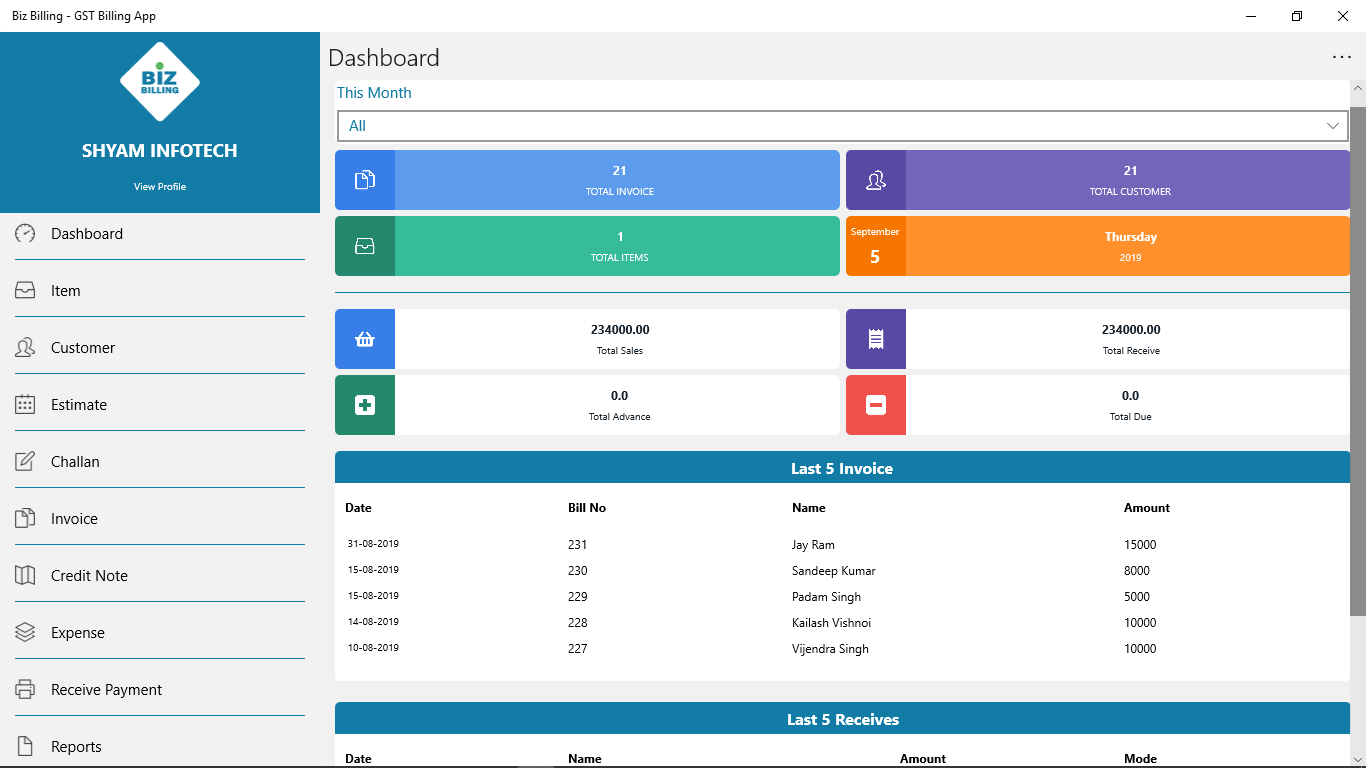The width and height of the screenshot is (1366, 768).
Task: Click the amount 15000
Action: point(1140,545)
